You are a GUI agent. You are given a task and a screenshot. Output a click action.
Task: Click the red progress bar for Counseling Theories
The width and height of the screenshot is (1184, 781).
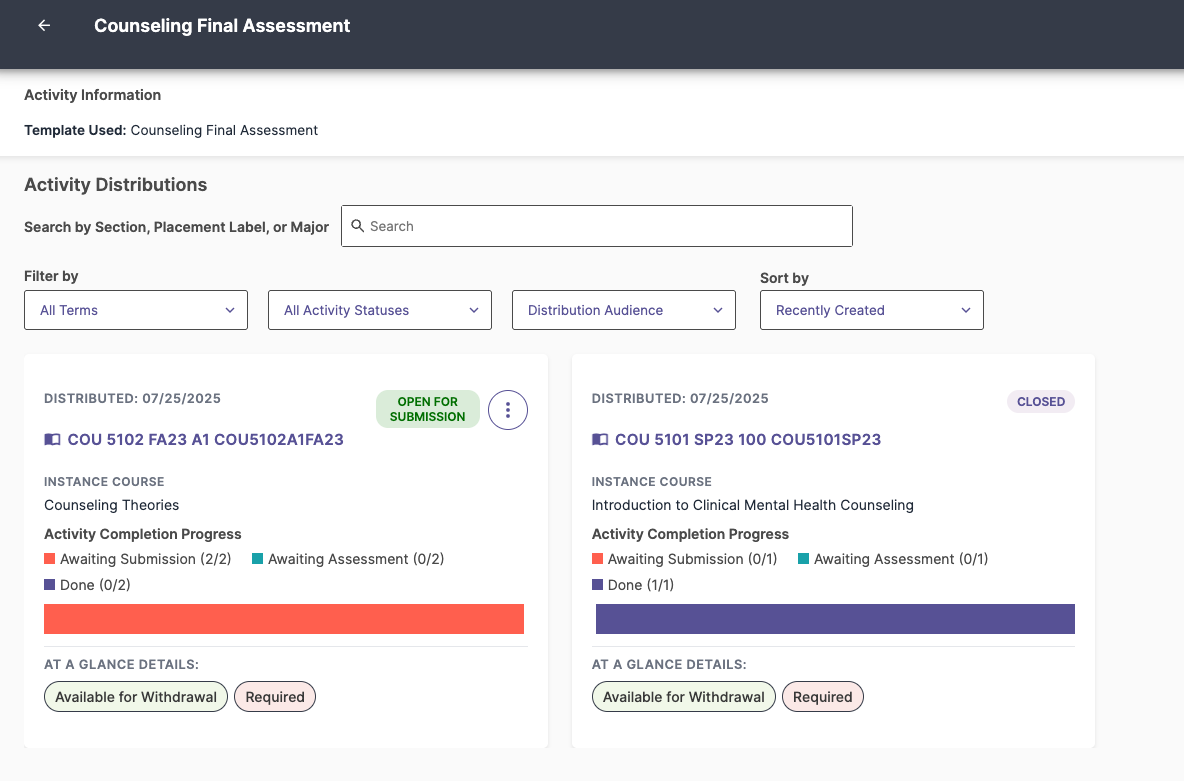tap(284, 619)
